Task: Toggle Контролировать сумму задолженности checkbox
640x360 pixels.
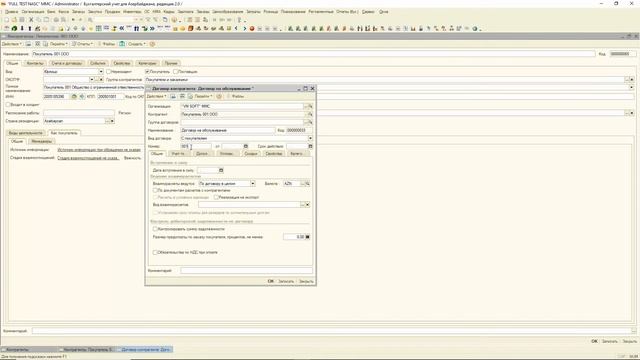Action: pos(155,229)
